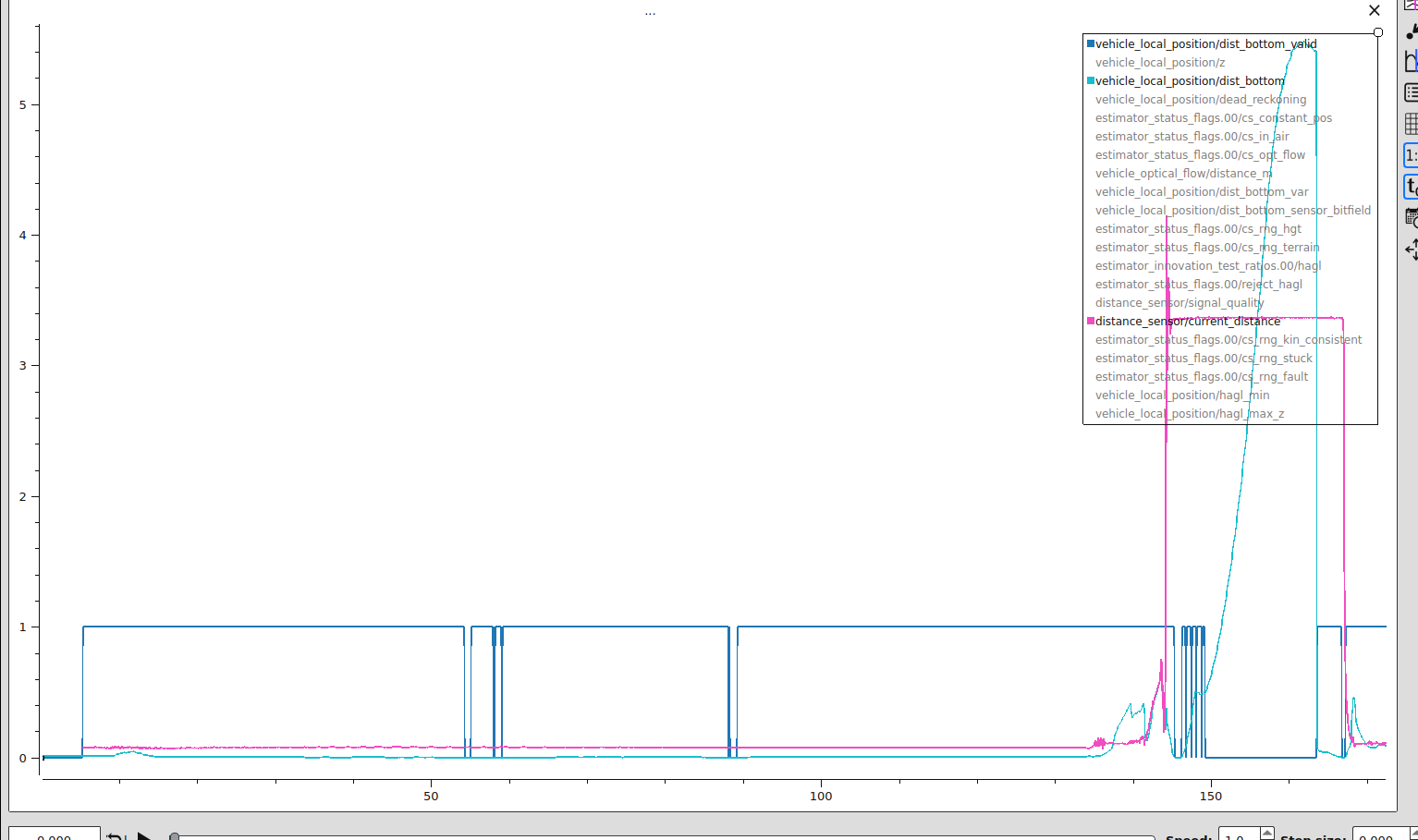1418x840 pixels.
Task: Toggle the loop playback icon
Action: tap(115, 836)
